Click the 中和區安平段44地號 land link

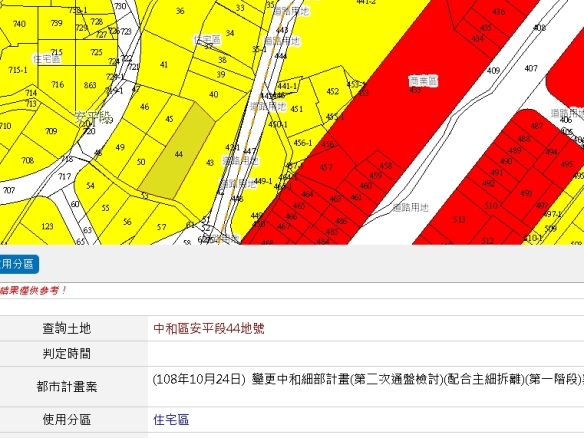pos(209,328)
